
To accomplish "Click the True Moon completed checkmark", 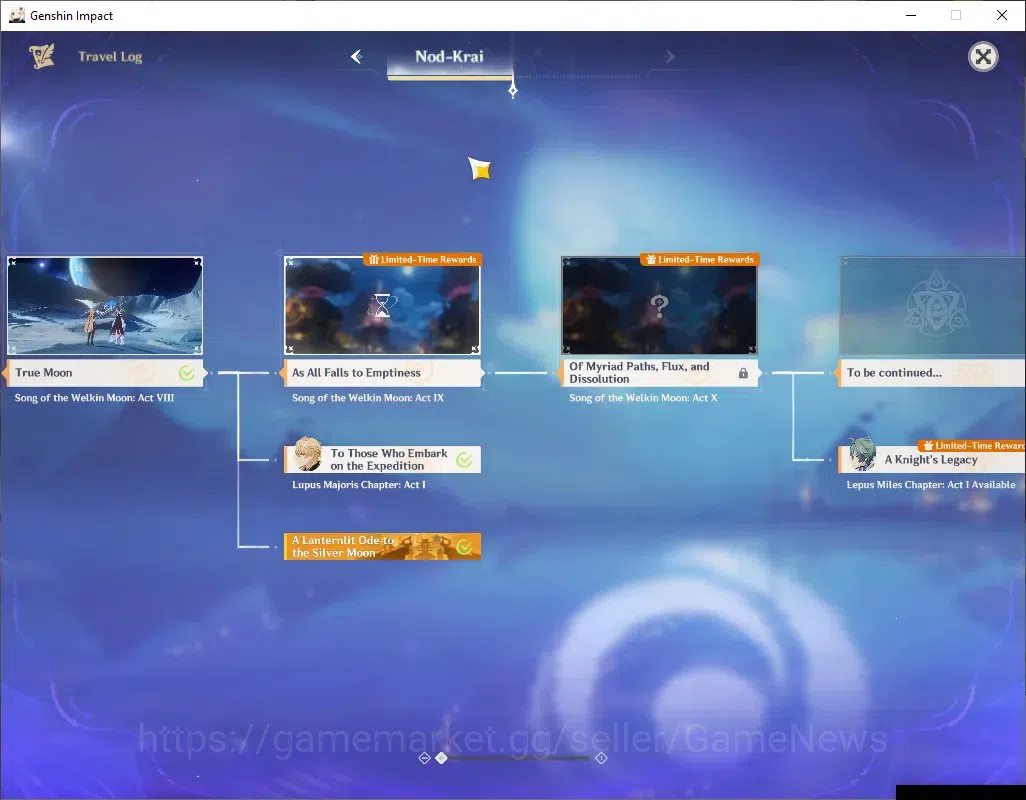I will tap(186, 373).
